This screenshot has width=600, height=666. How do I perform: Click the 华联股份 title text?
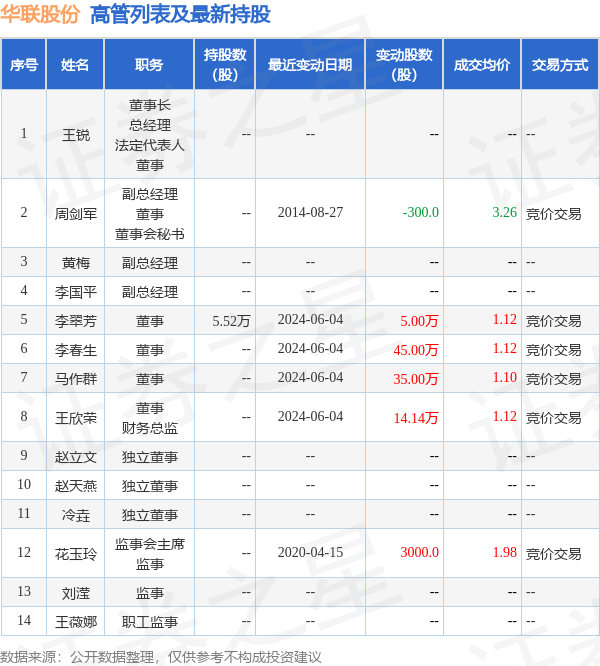click(x=40, y=14)
